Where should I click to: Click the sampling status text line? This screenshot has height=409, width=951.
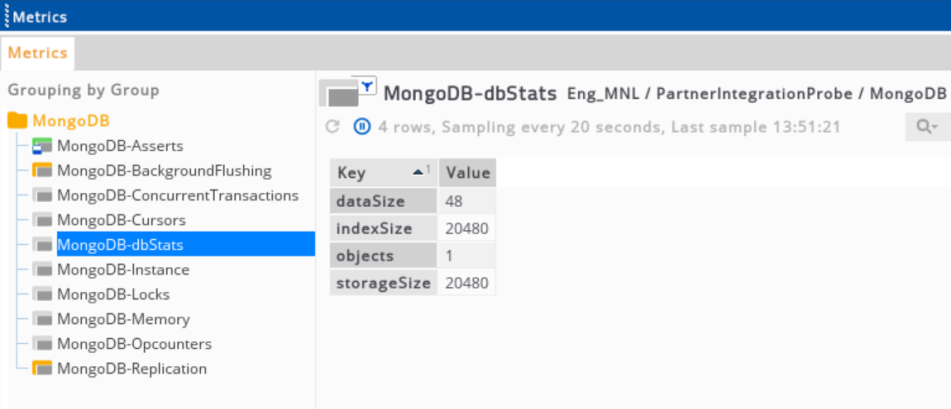[610, 127]
